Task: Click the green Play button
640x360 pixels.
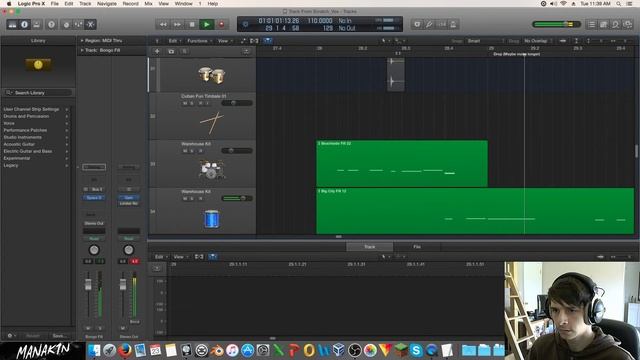Action: tap(207, 24)
